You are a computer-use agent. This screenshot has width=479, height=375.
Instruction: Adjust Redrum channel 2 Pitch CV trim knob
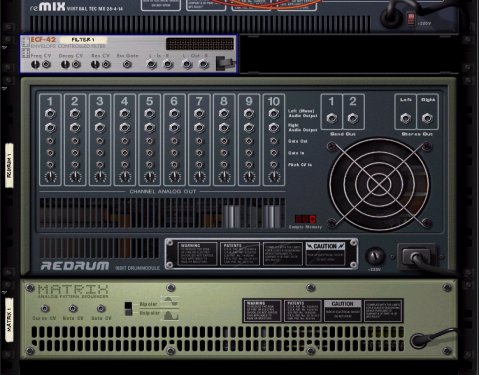[75, 177]
